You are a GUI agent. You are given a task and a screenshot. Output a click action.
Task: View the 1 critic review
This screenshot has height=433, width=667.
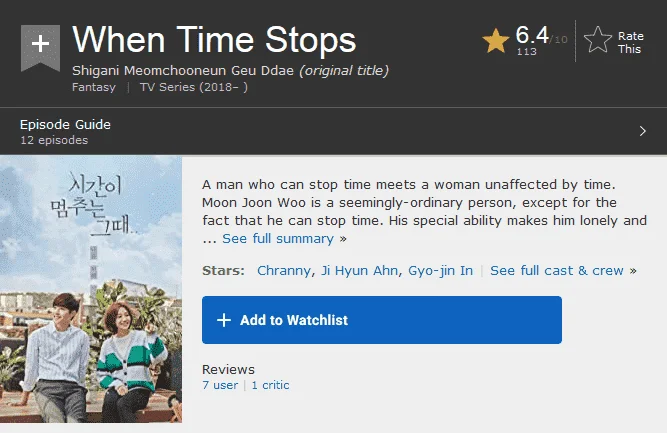click(270, 385)
